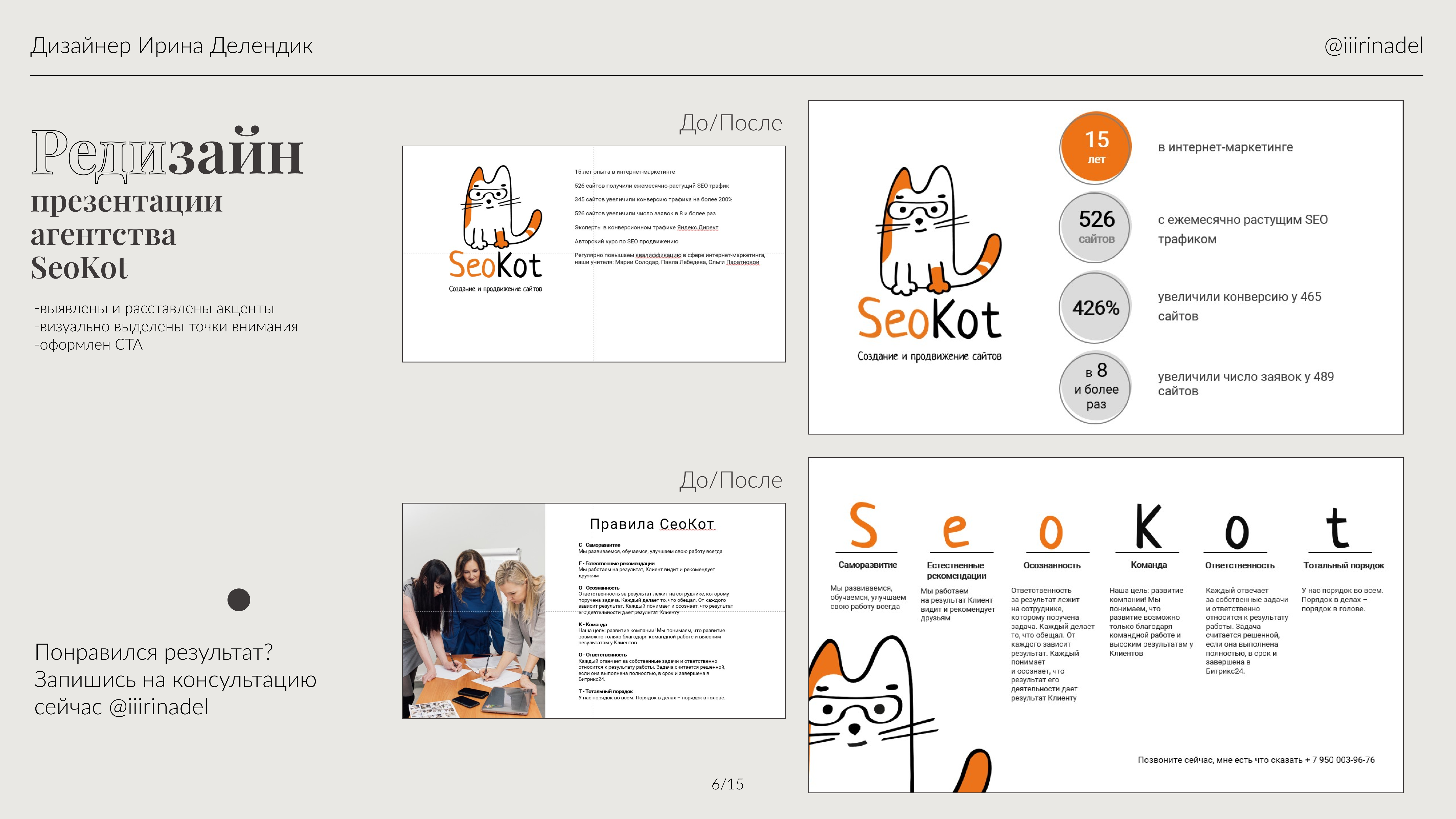Viewport: 1456px width, 819px height.
Task: Open the top 'before' slide thumbnail
Action: [593, 254]
